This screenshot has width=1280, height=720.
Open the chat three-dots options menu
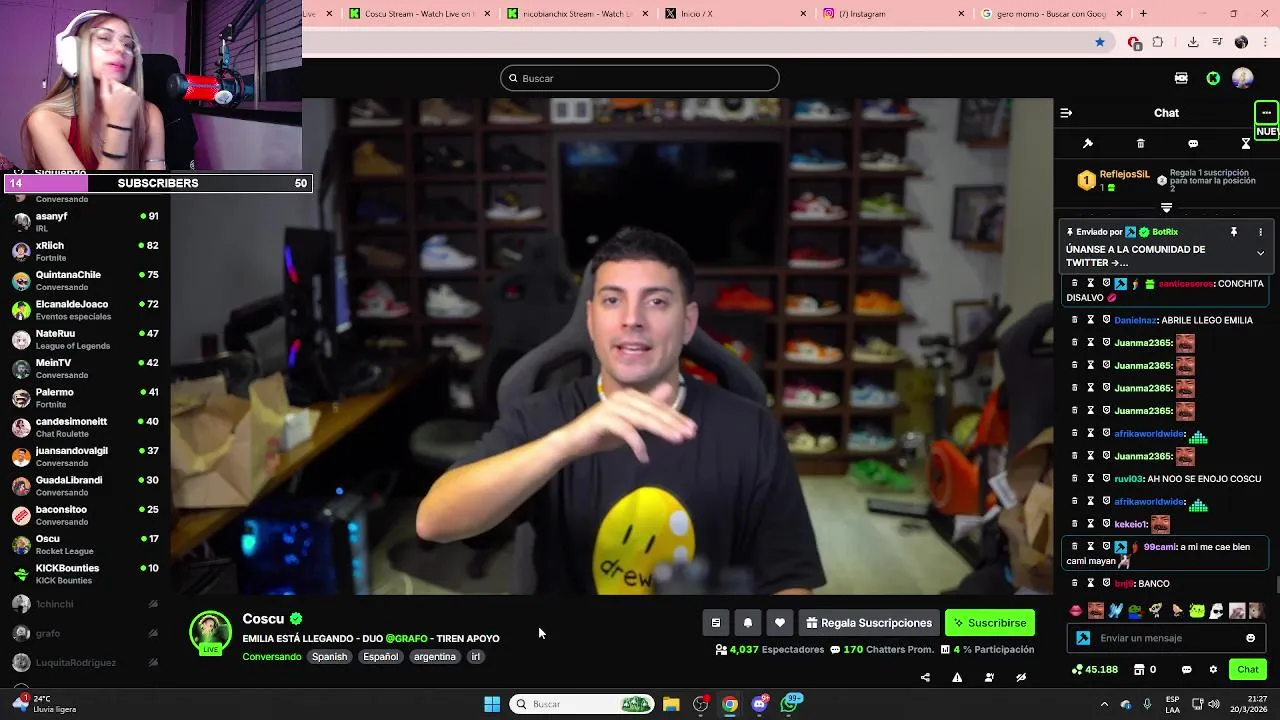click(x=1266, y=113)
